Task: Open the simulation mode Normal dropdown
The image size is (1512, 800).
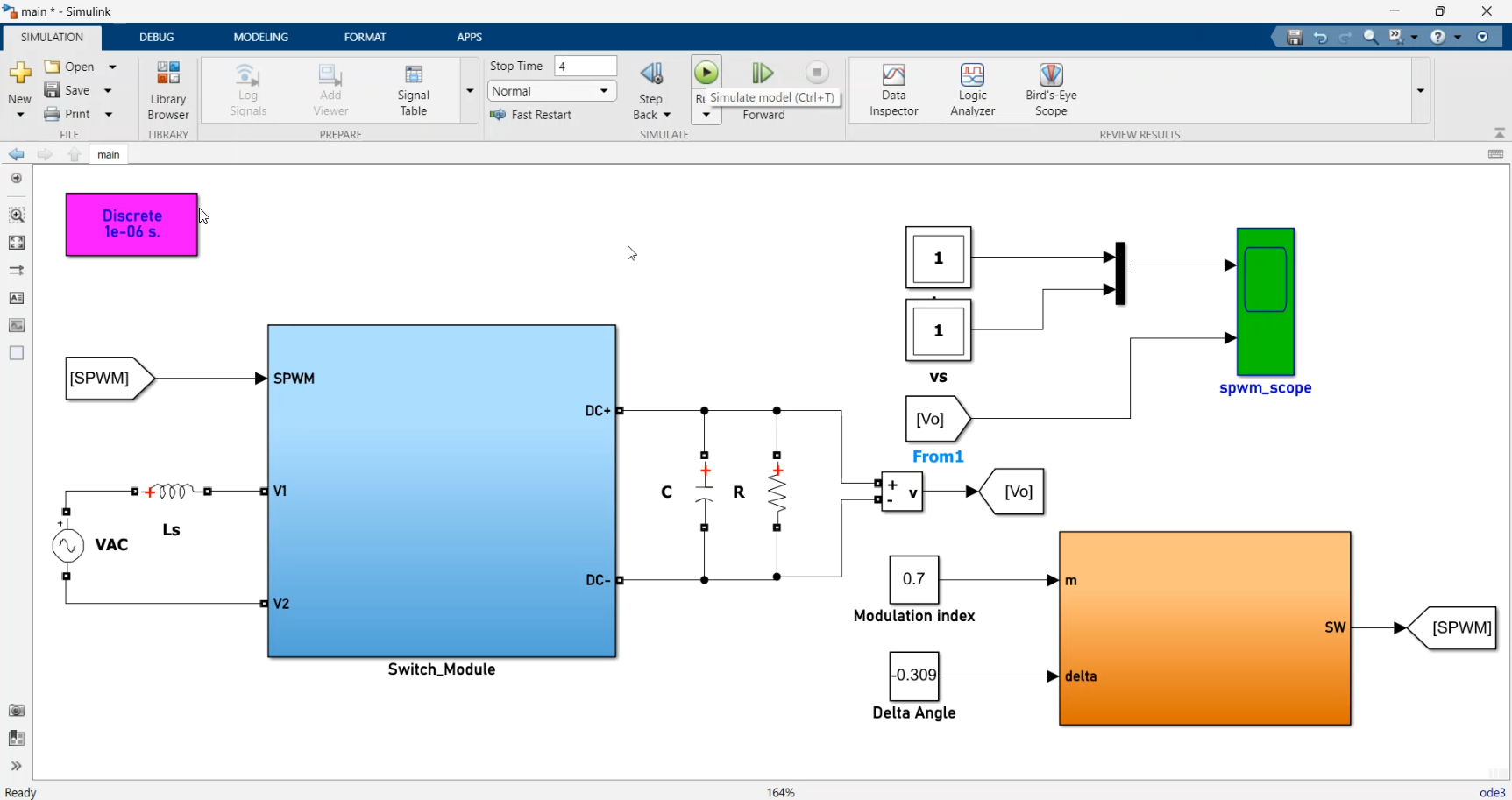Action: coord(551,91)
